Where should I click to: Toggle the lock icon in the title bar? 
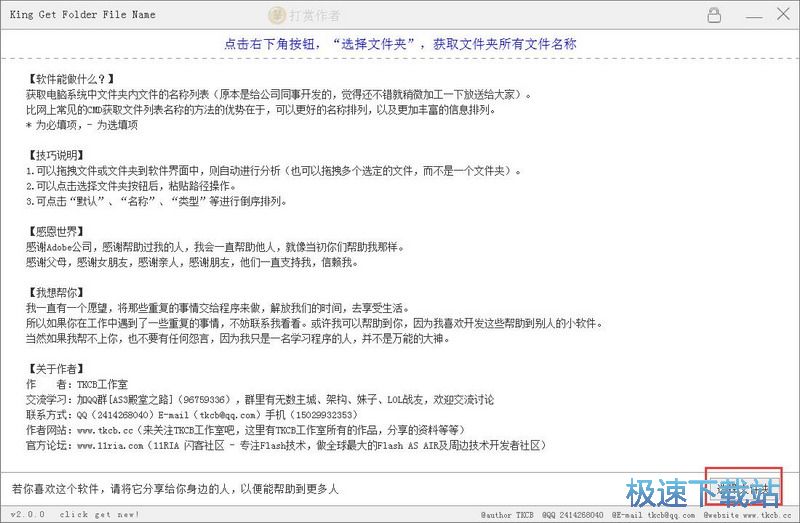pos(714,15)
